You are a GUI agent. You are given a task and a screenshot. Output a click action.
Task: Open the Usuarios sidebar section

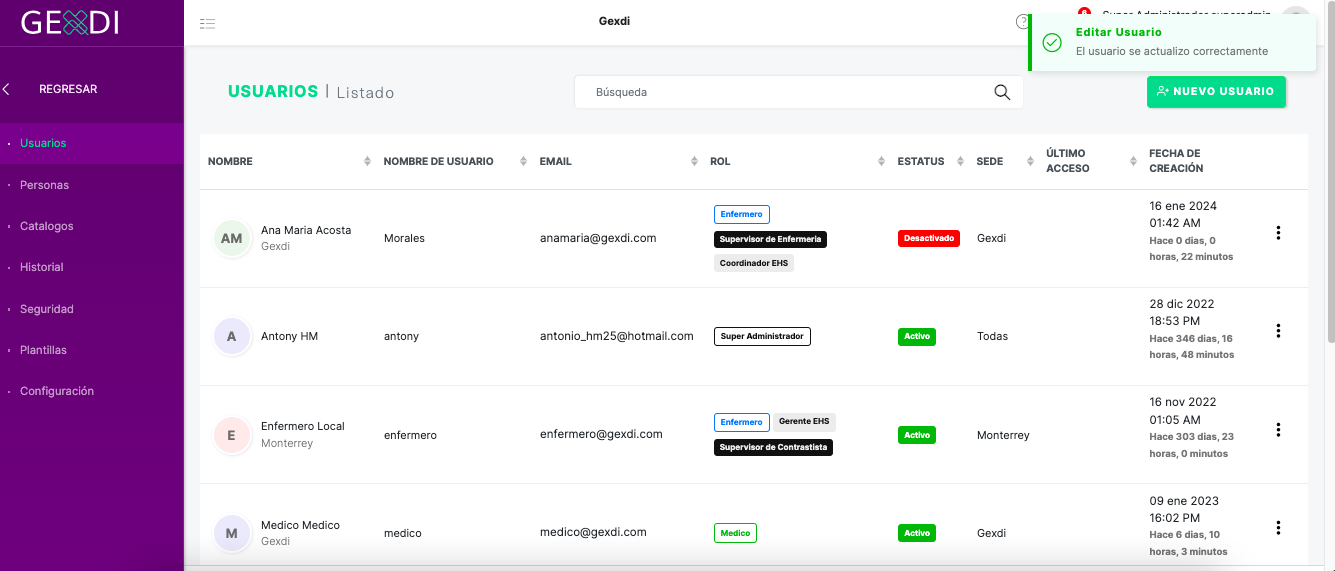point(92,143)
